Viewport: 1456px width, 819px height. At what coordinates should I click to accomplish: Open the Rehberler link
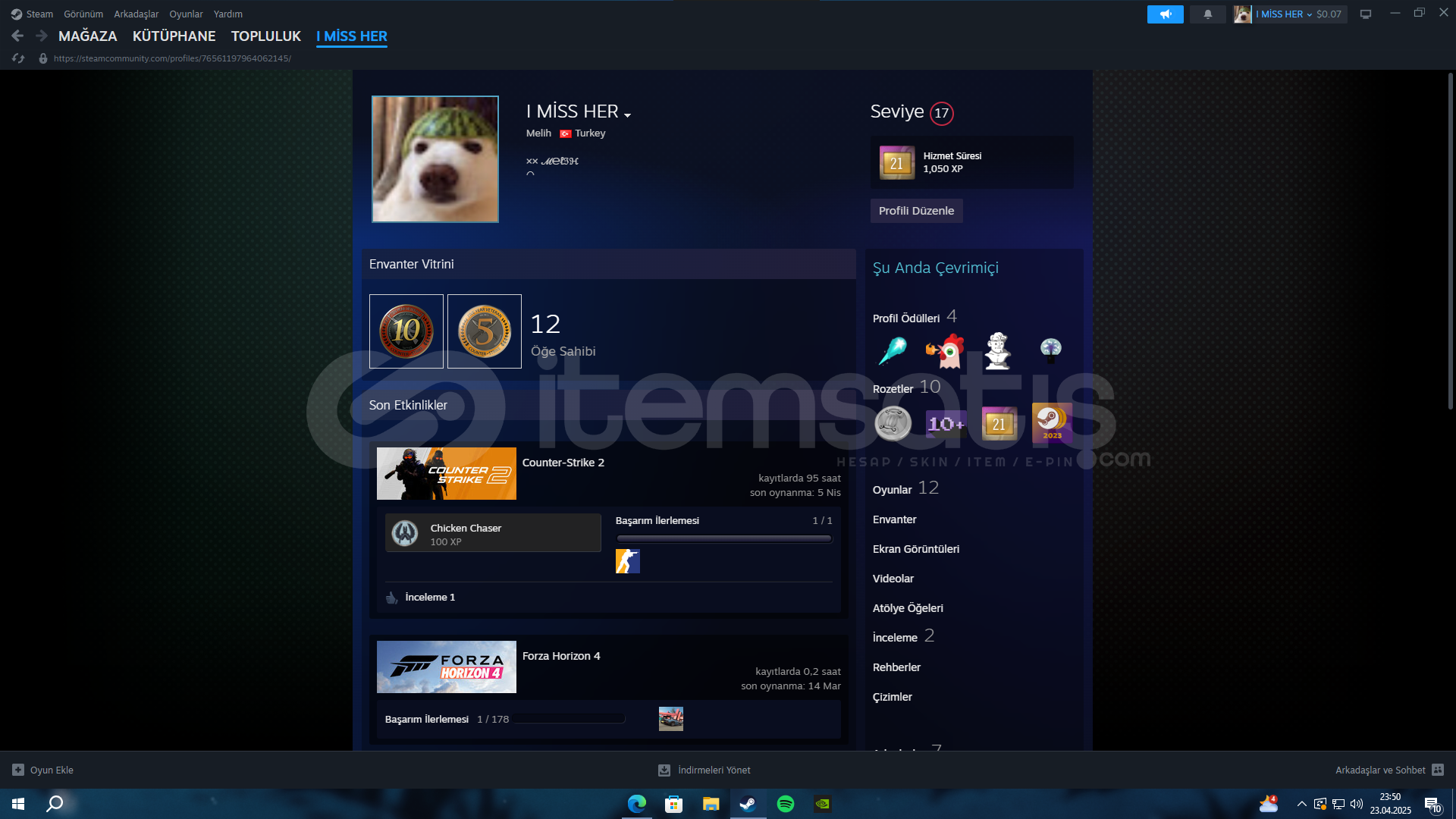[897, 667]
